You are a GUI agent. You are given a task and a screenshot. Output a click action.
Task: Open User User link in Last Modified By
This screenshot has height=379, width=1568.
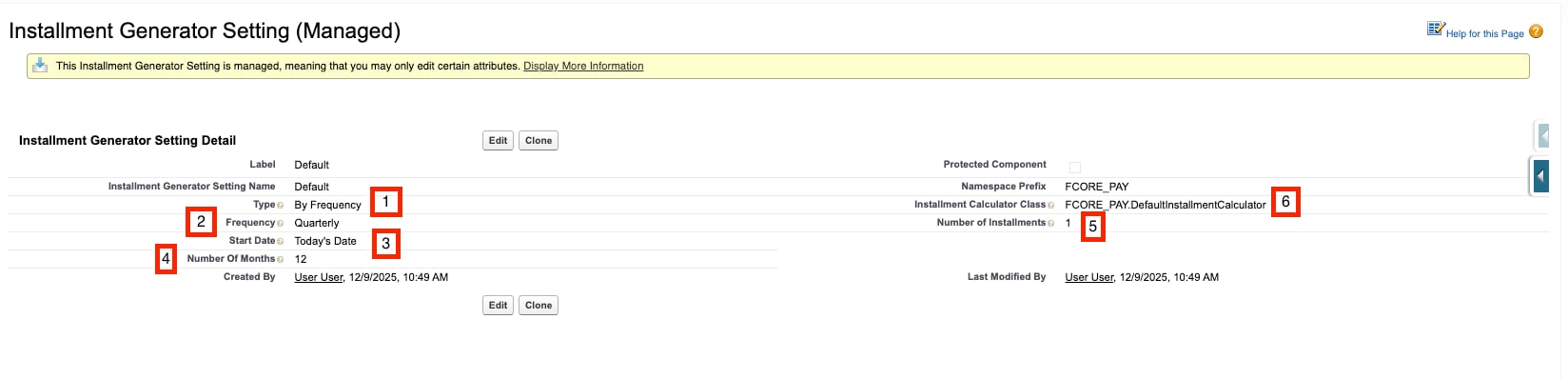click(x=1089, y=277)
